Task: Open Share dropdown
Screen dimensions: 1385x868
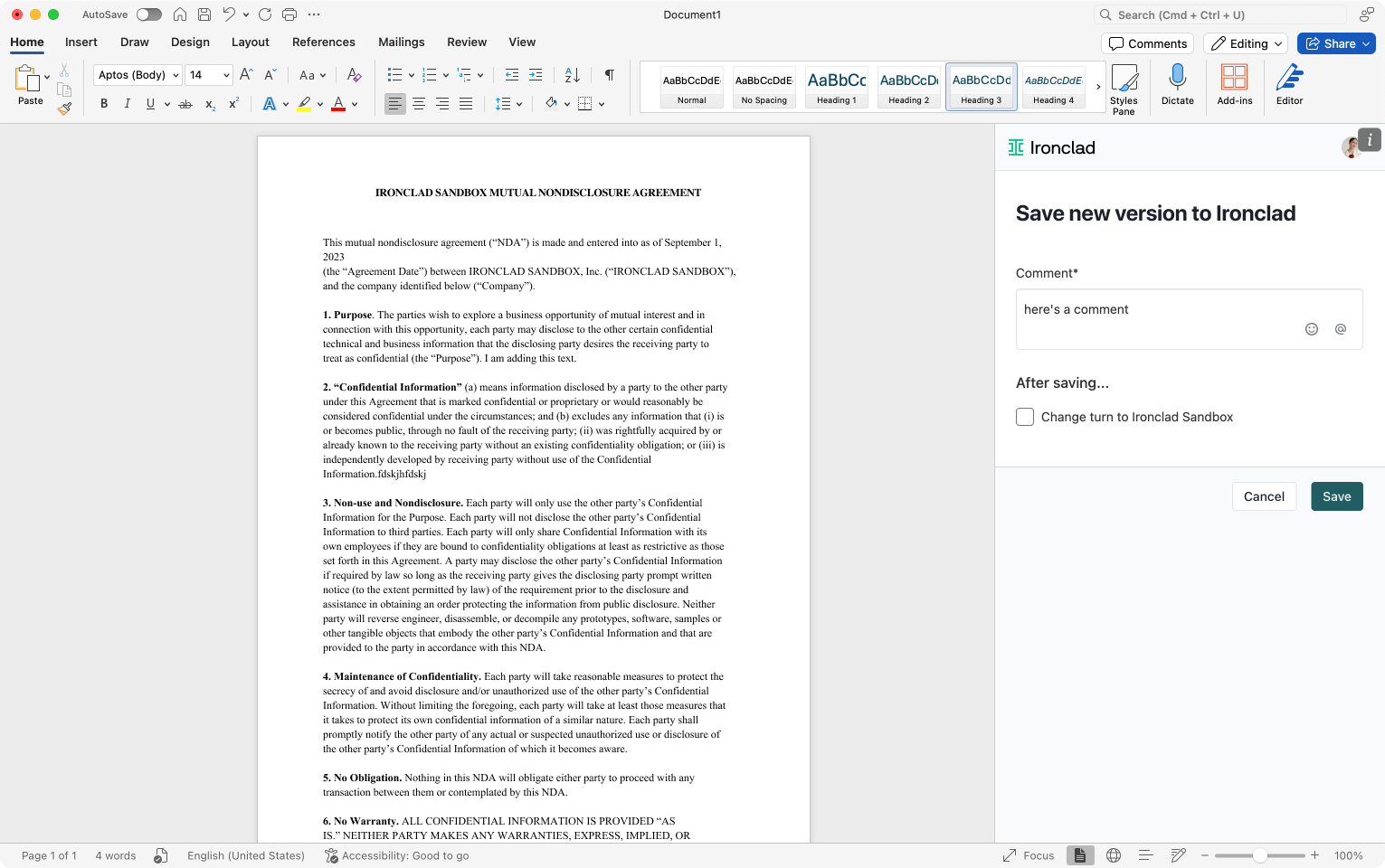Action: point(1366,43)
